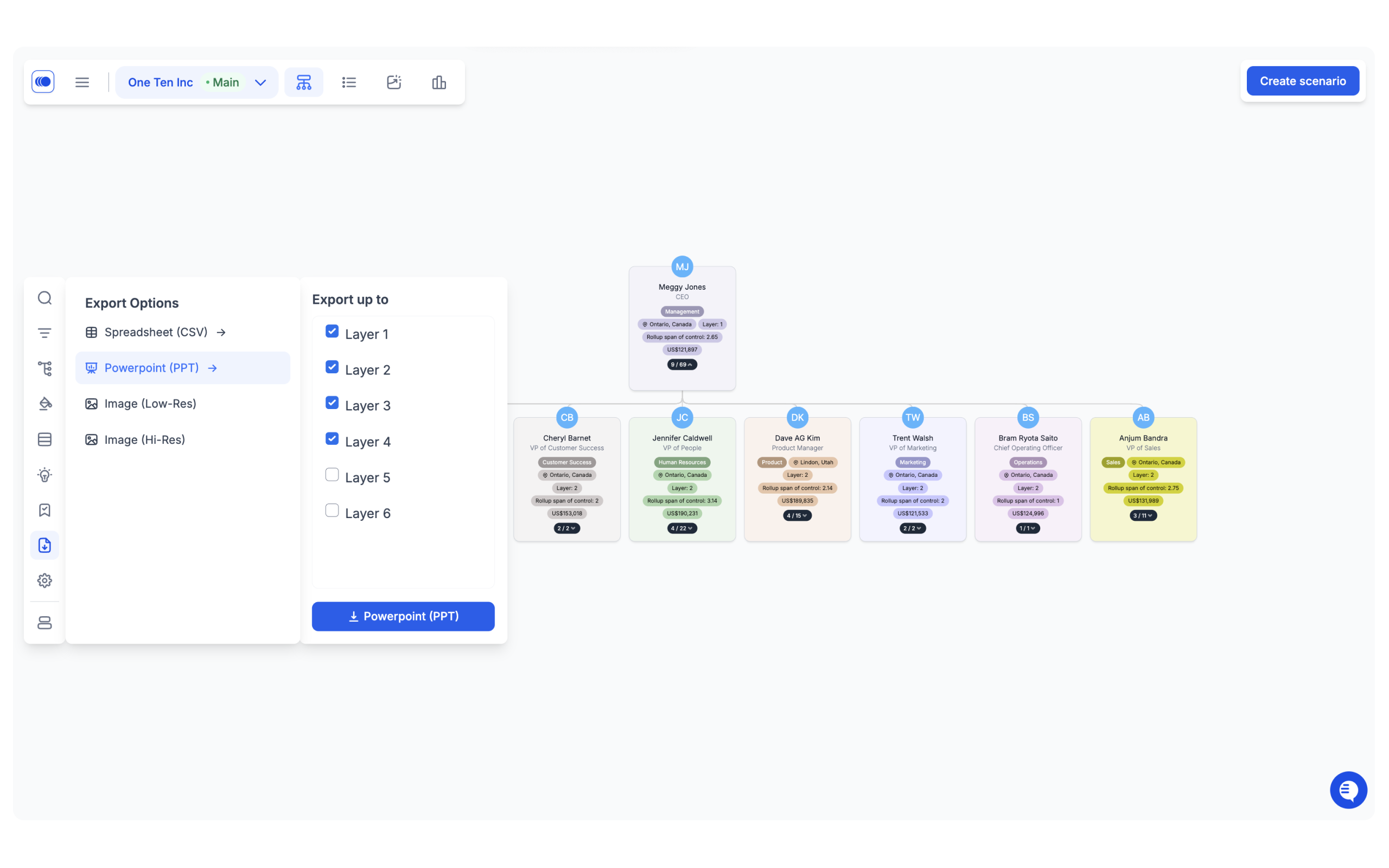1389x868 pixels.
Task: Click the Download Powerpoint (PPT) button
Action: click(403, 616)
